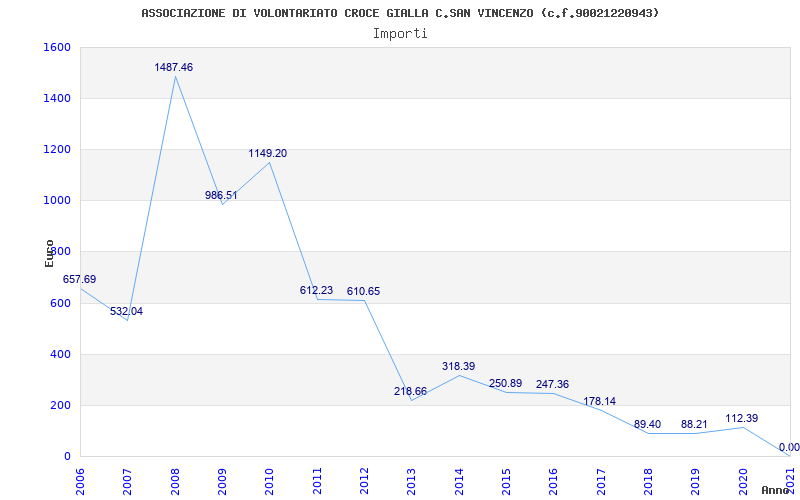Select the 1149.20 data label
The height and width of the screenshot is (500, 800).
268,154
